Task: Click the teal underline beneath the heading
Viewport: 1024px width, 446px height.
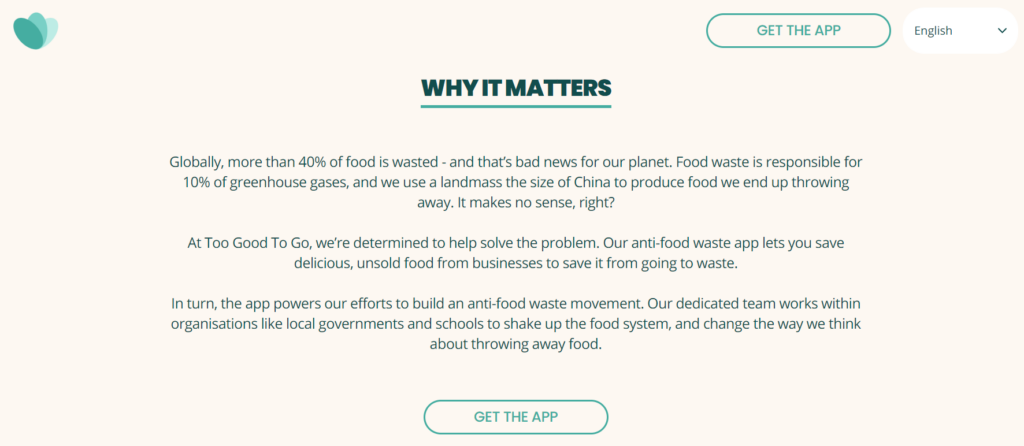Action: 516,106
